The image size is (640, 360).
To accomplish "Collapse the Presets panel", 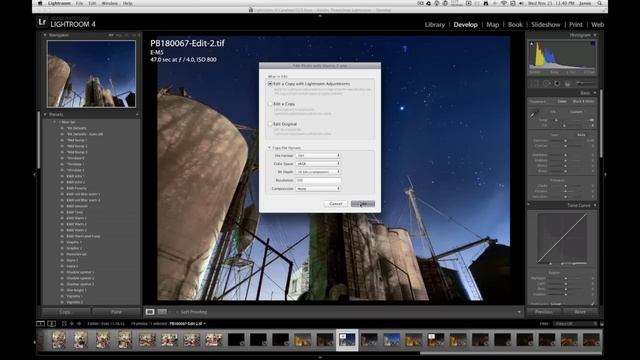I will 45,115.
